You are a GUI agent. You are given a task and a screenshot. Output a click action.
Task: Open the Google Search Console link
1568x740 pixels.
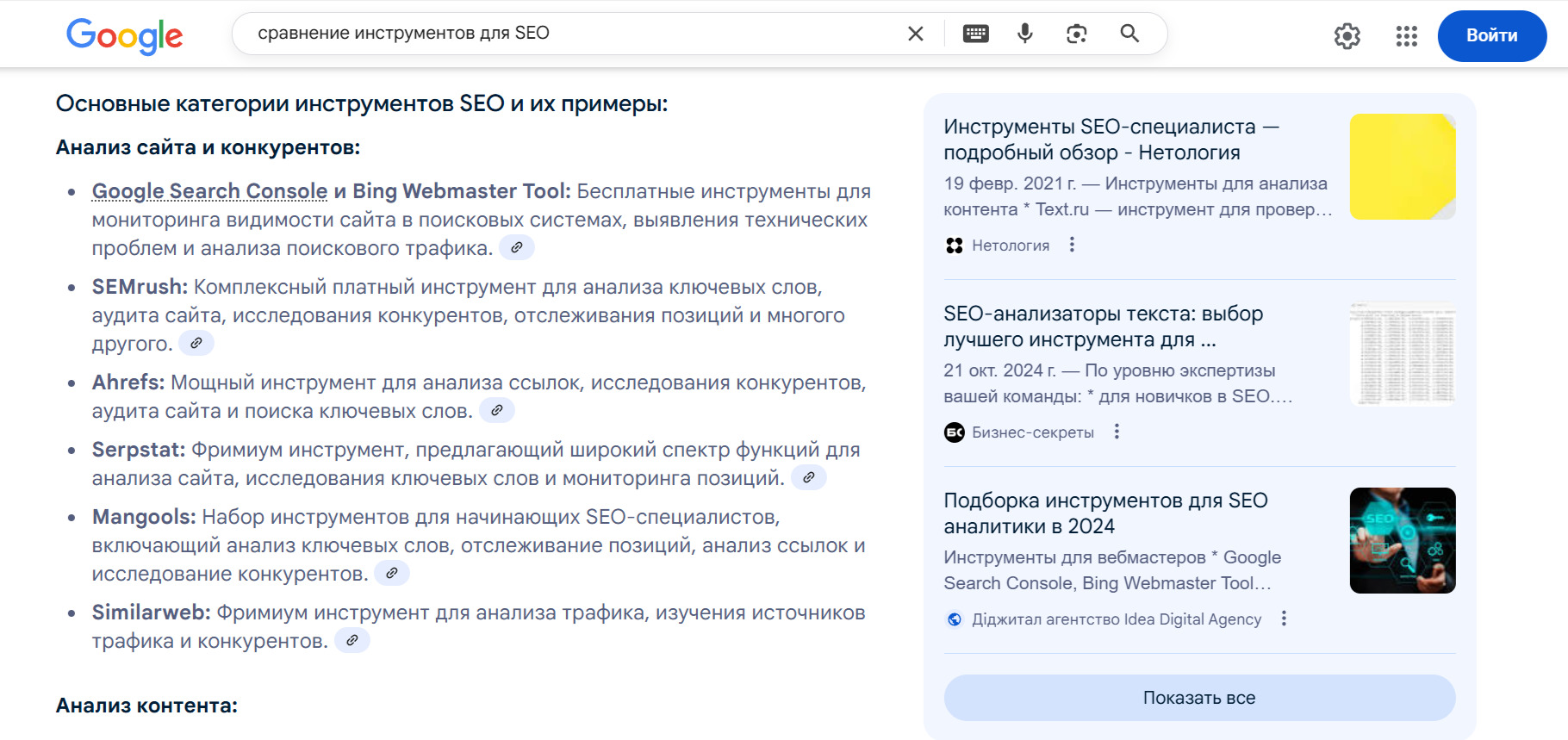pyautogui.click(x=209, y=191)
